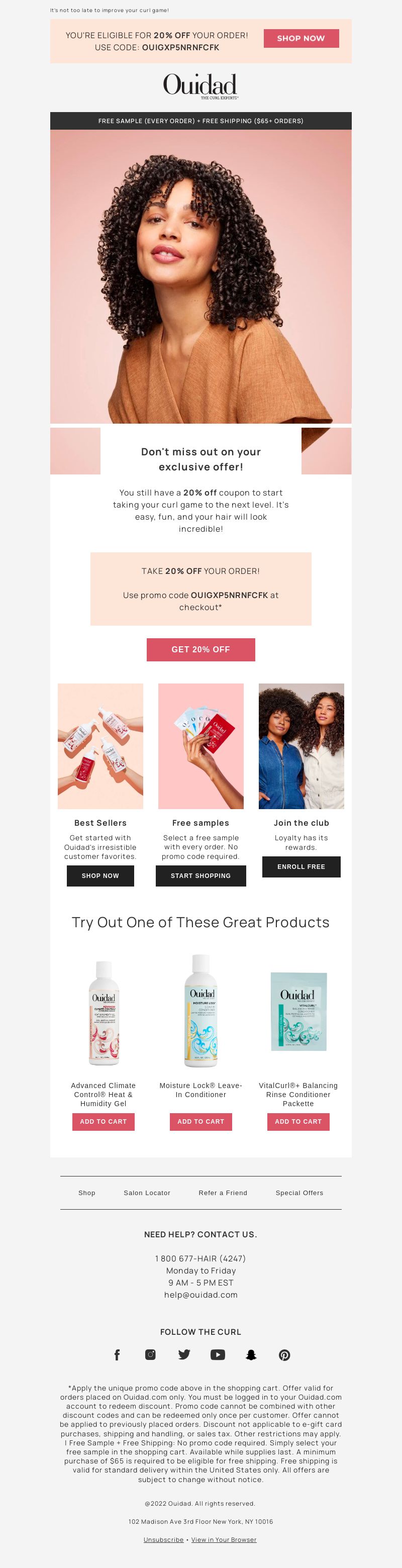Screen dimensions: 402x1568
Task: Open the Refer a Friend menu link
Action: [223, 1193]
